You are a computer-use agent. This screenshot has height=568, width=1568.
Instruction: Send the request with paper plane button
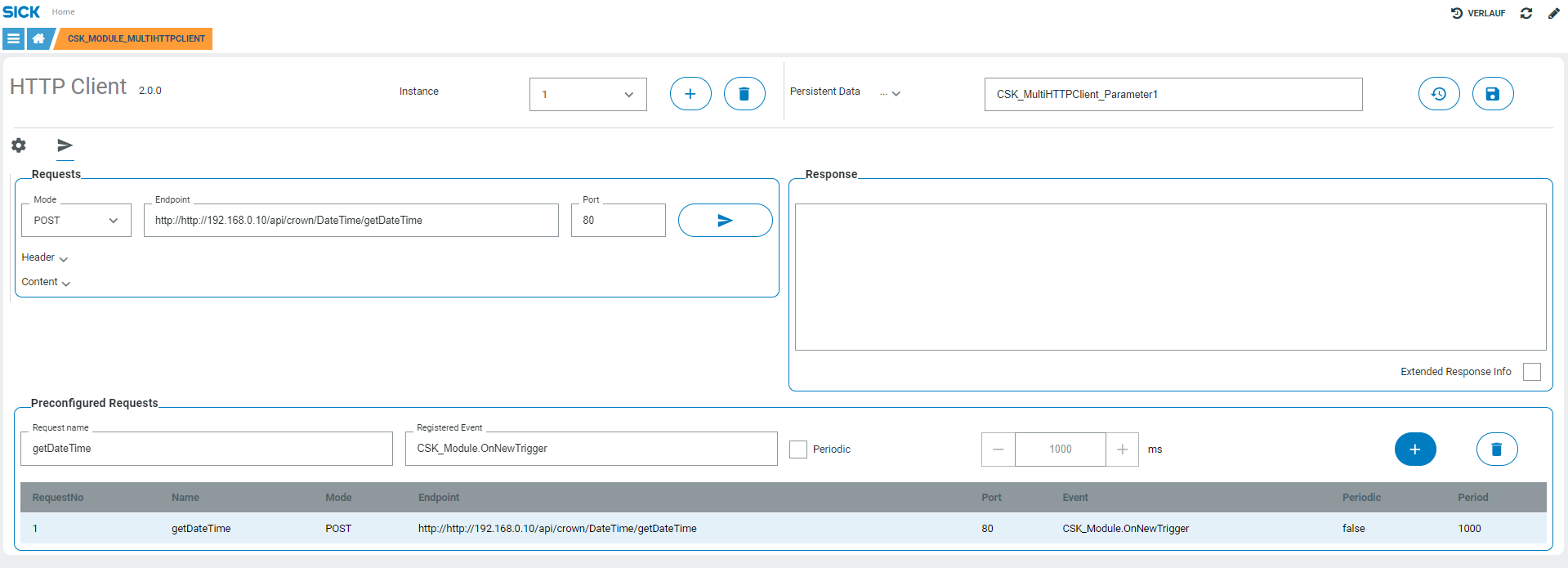pyautogui.click(x=725, y=221)
